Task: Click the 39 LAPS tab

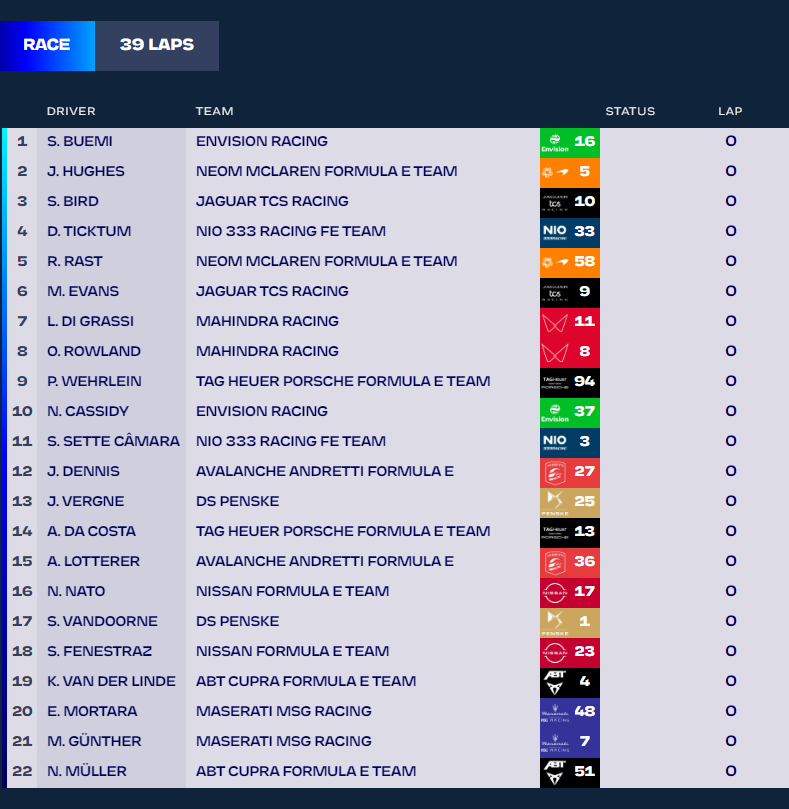Action: coord(157,45)
